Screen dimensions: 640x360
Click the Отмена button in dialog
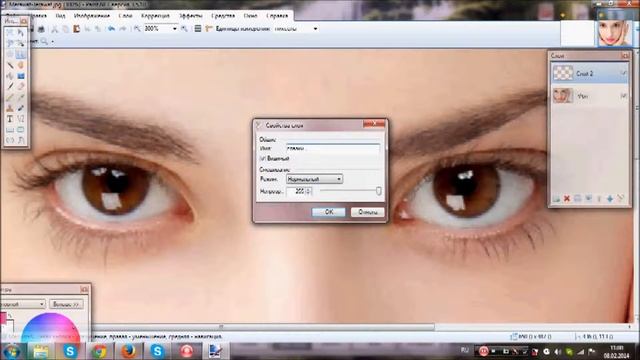point(367,212)
